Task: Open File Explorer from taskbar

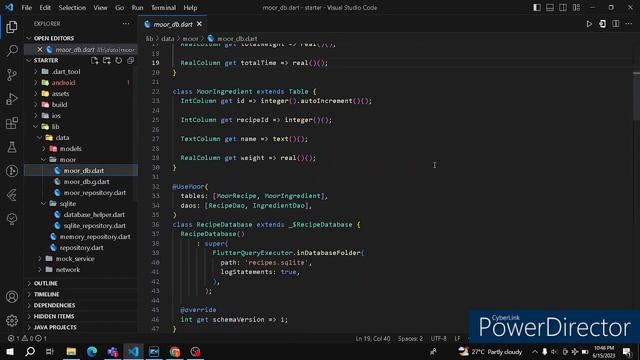Action: click(71, 351)
